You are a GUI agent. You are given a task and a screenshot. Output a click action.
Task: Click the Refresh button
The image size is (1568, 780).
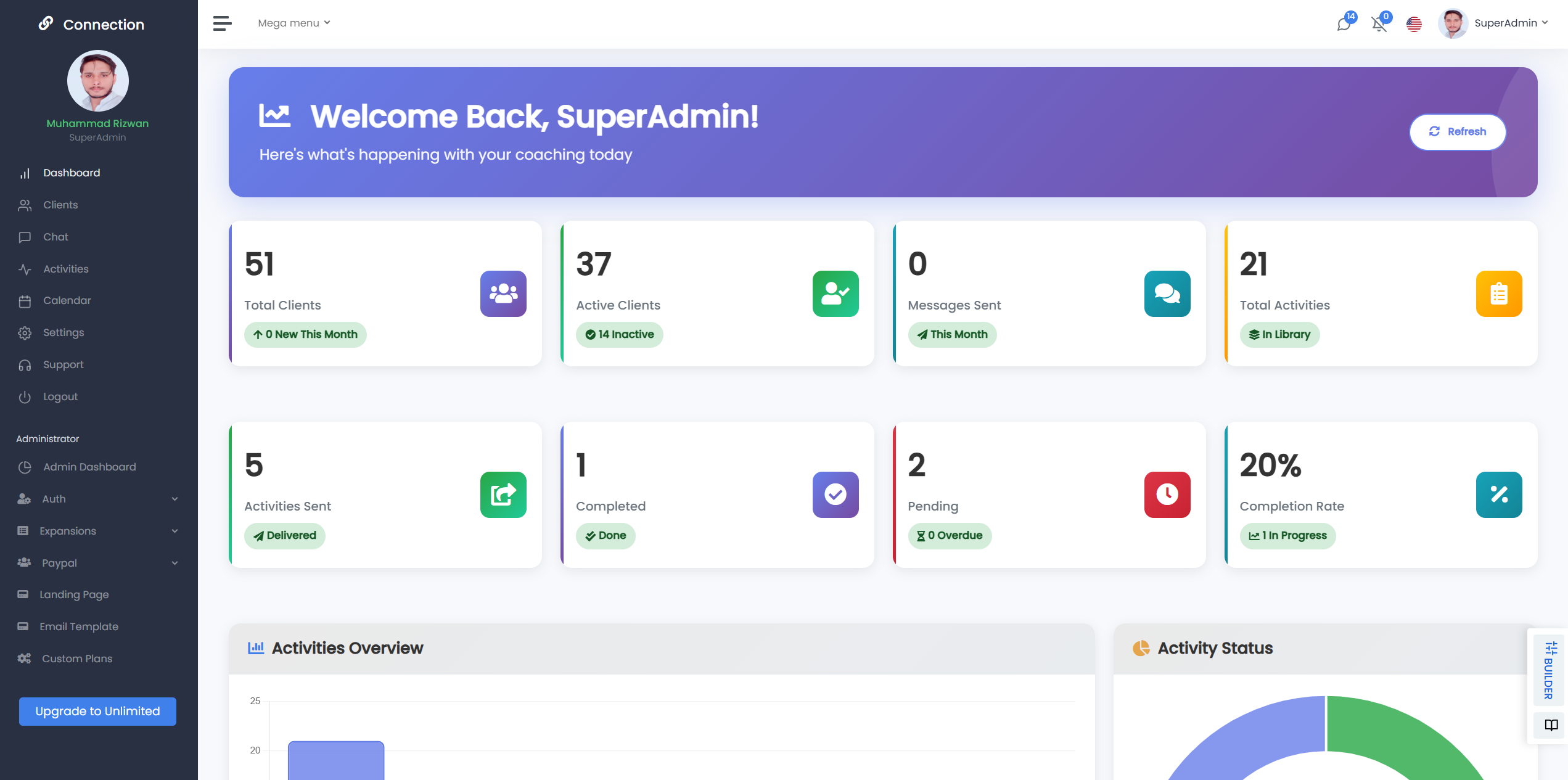1457,131
